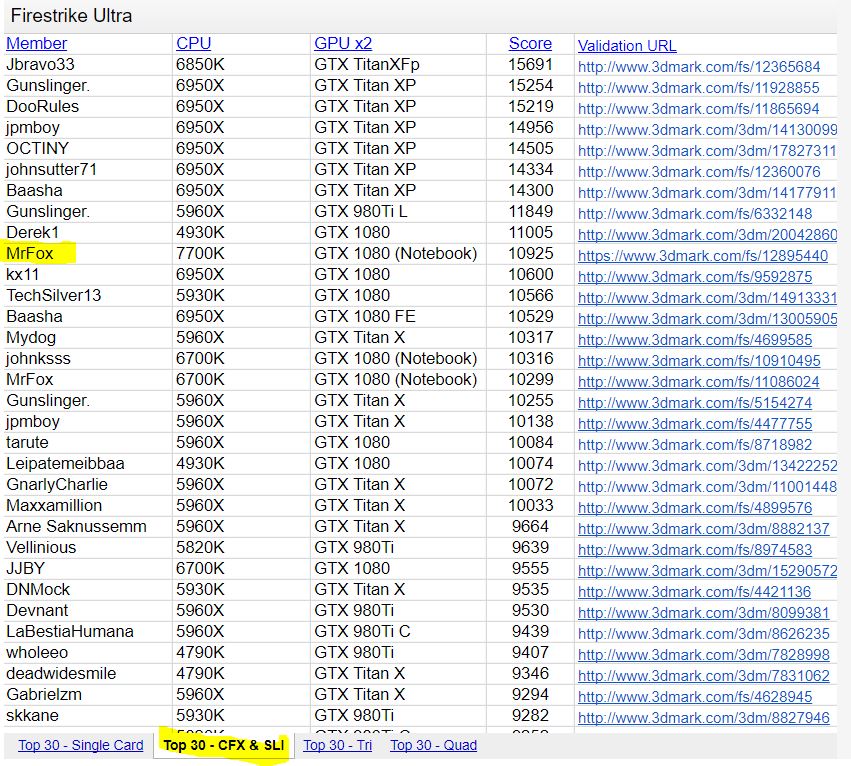This screenshot has width=851, height=766.
Task: Open JJBY validation link 3dm/15290572
Action: [708, 571]
